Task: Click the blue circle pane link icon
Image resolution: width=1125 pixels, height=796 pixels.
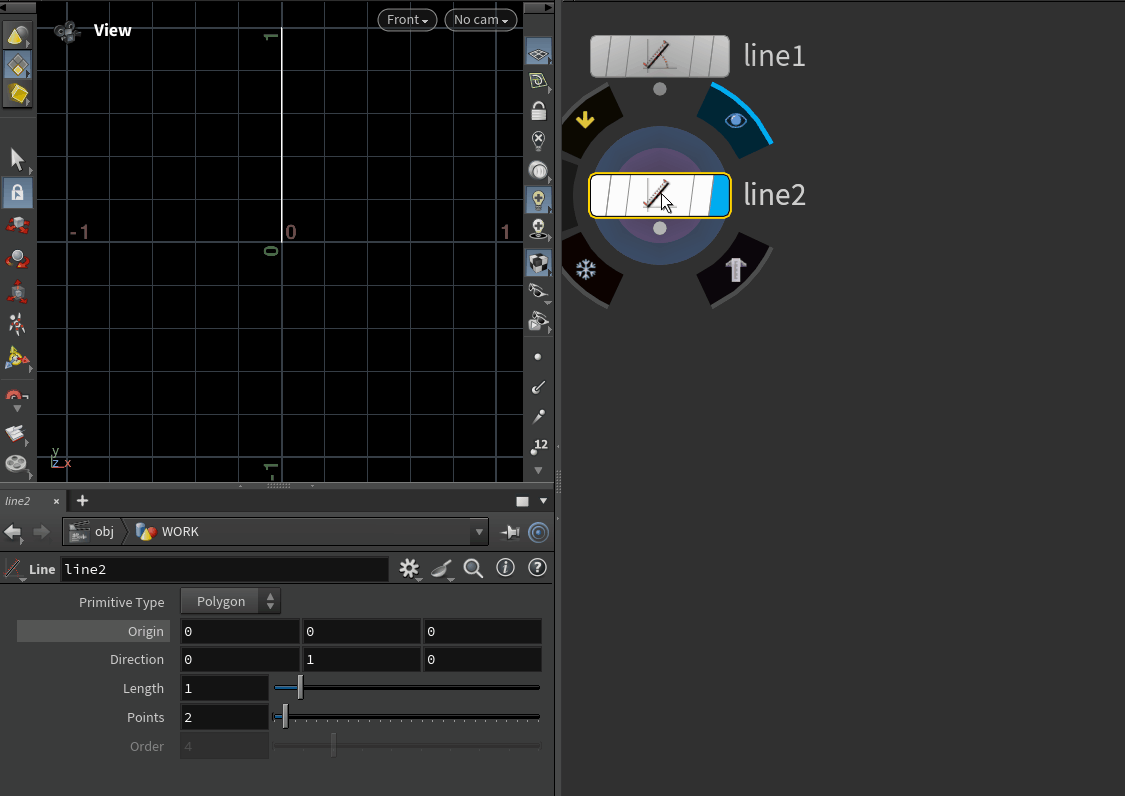Action: tap(538, 532)
